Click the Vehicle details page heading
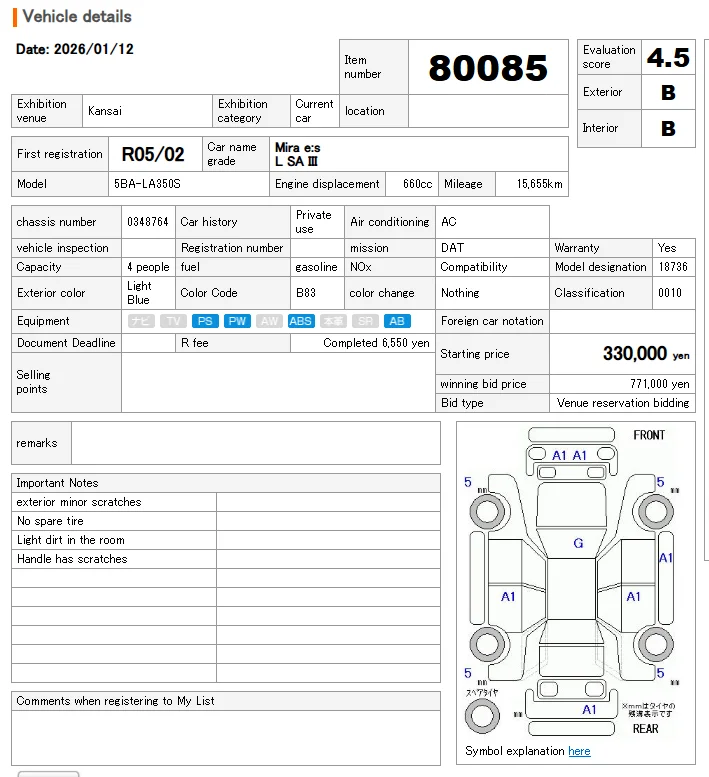The width and height of the screenshot is (709, 777). [x=77, y=17]
